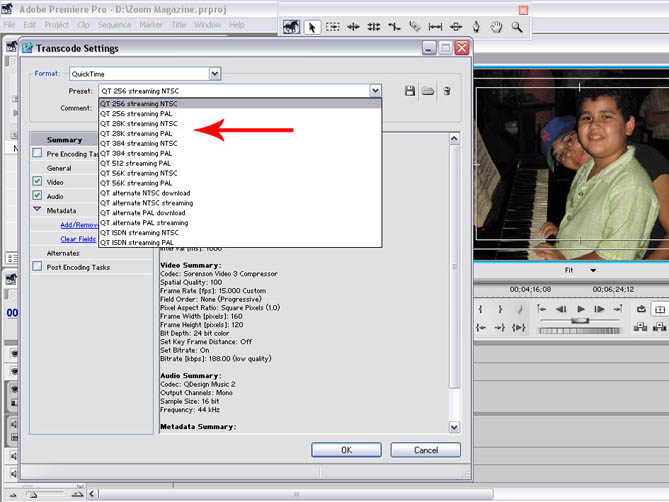Screen dimensions: 669x502
Task: Click the Save Preset floppy icon
Action: (x=409, y=91)
